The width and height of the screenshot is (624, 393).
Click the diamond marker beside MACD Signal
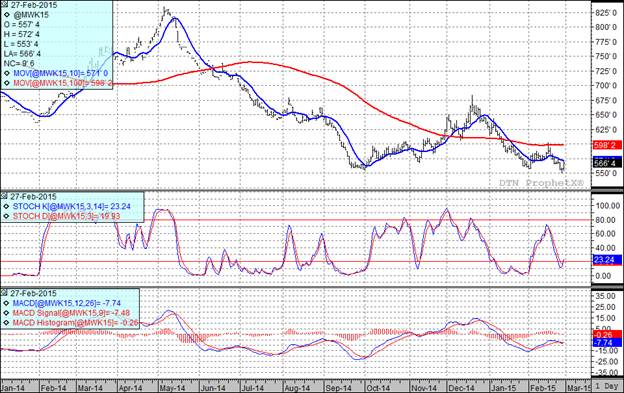[7, 313]
